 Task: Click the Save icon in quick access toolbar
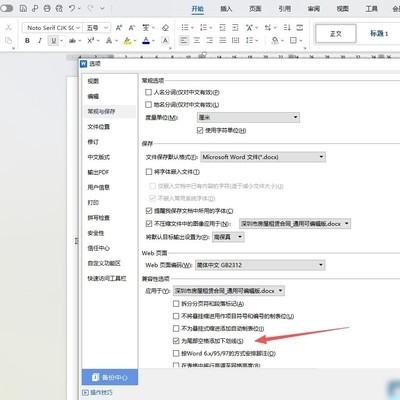point(23,8)
